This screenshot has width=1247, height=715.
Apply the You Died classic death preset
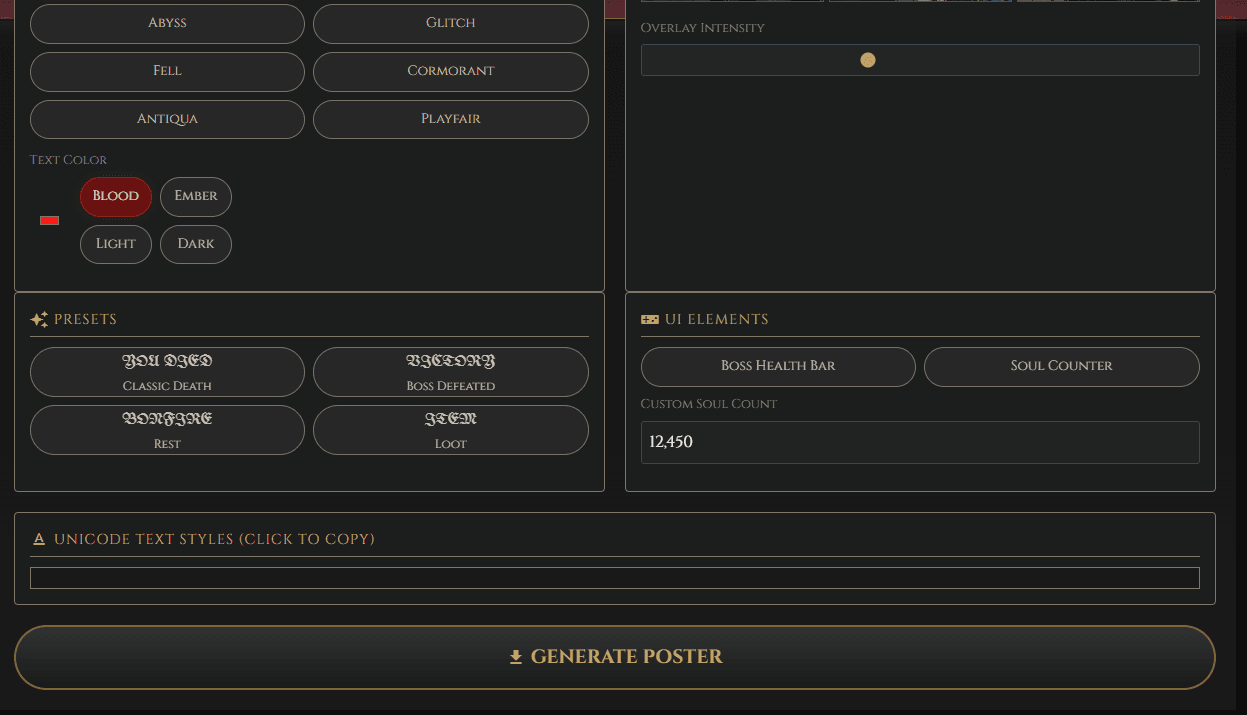pos(166,372)
